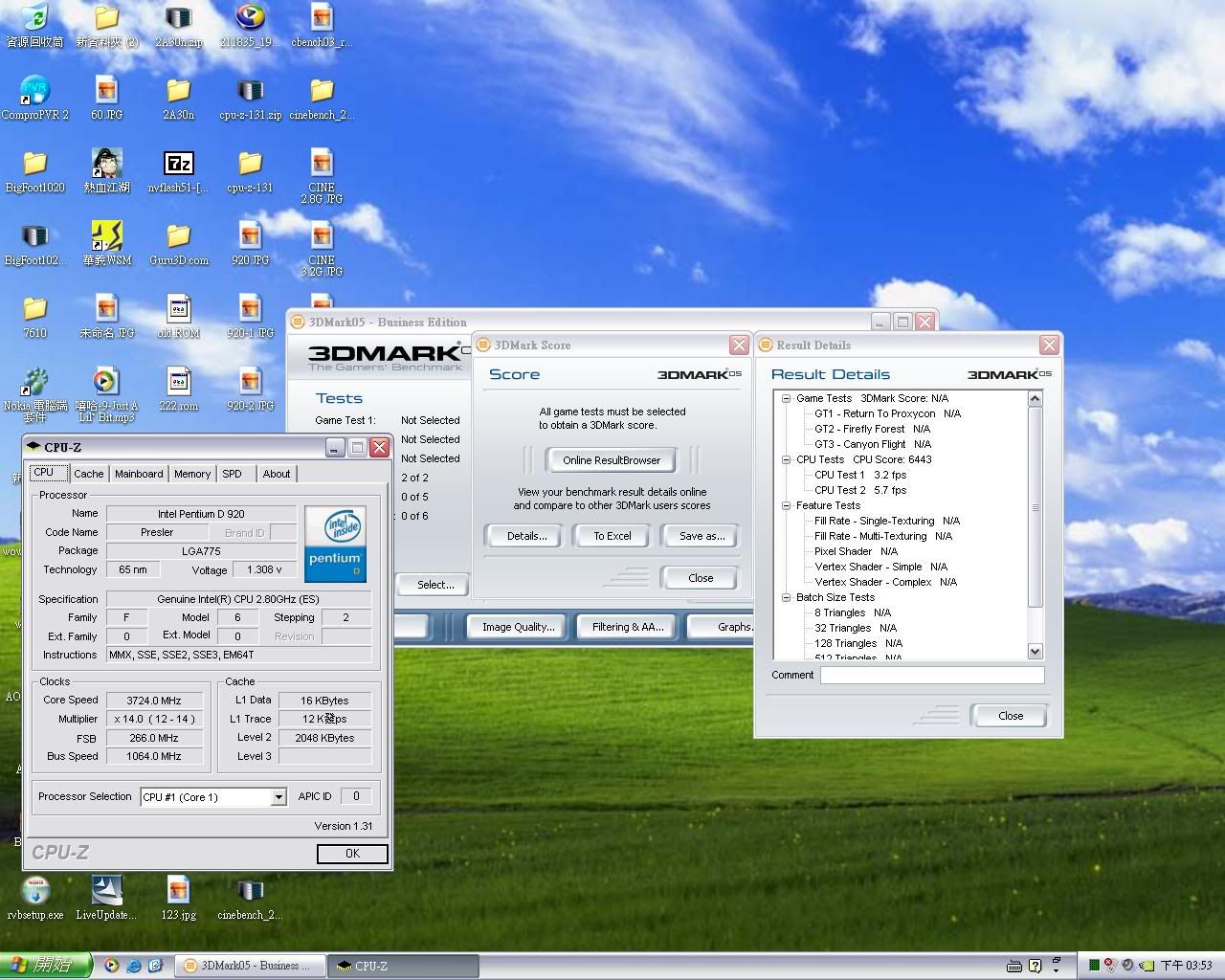Close the 3DMark Score dialog via Close button
1225x980 pixels.
701,578
